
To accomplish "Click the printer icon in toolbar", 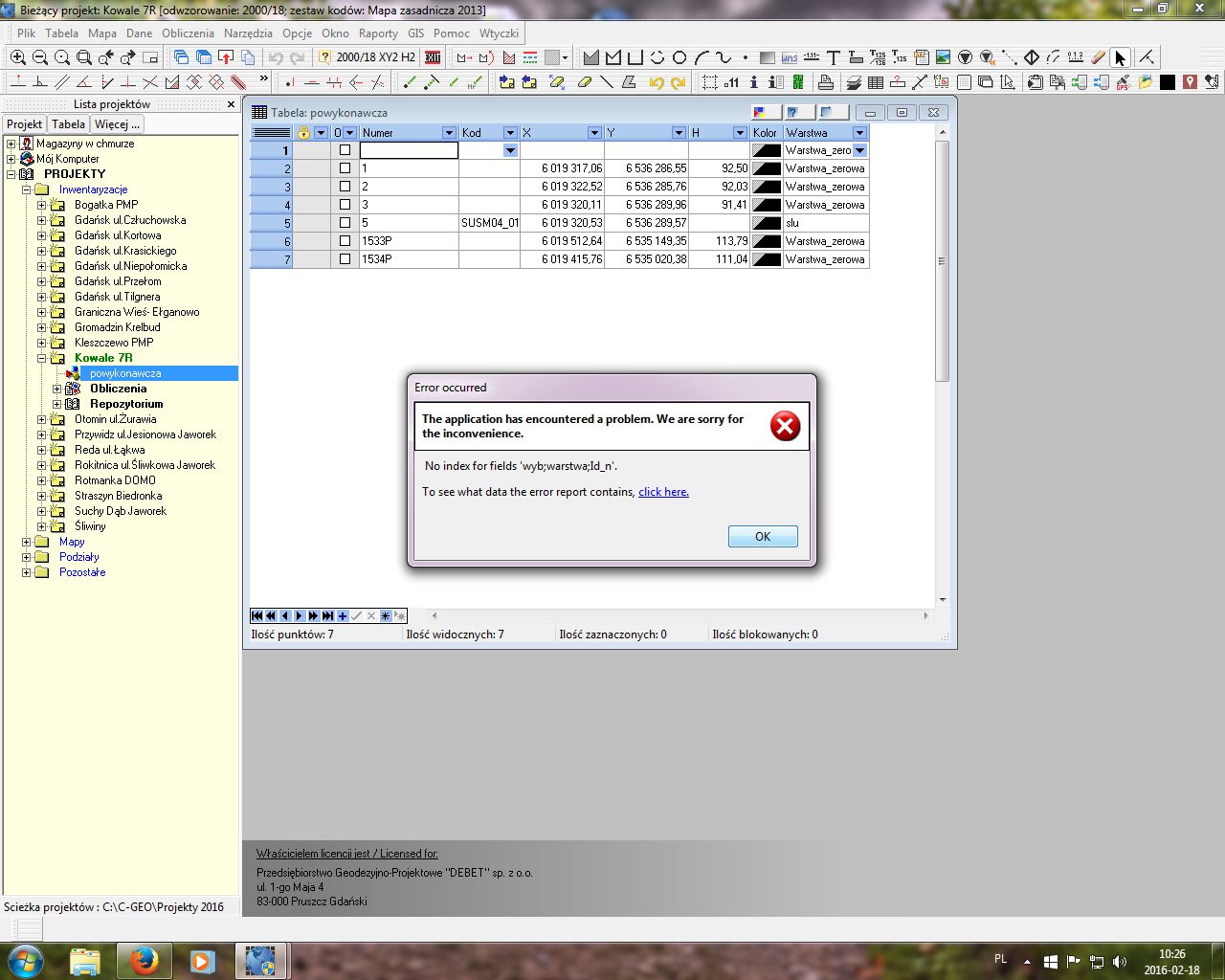I will click(x=825, y=82).
